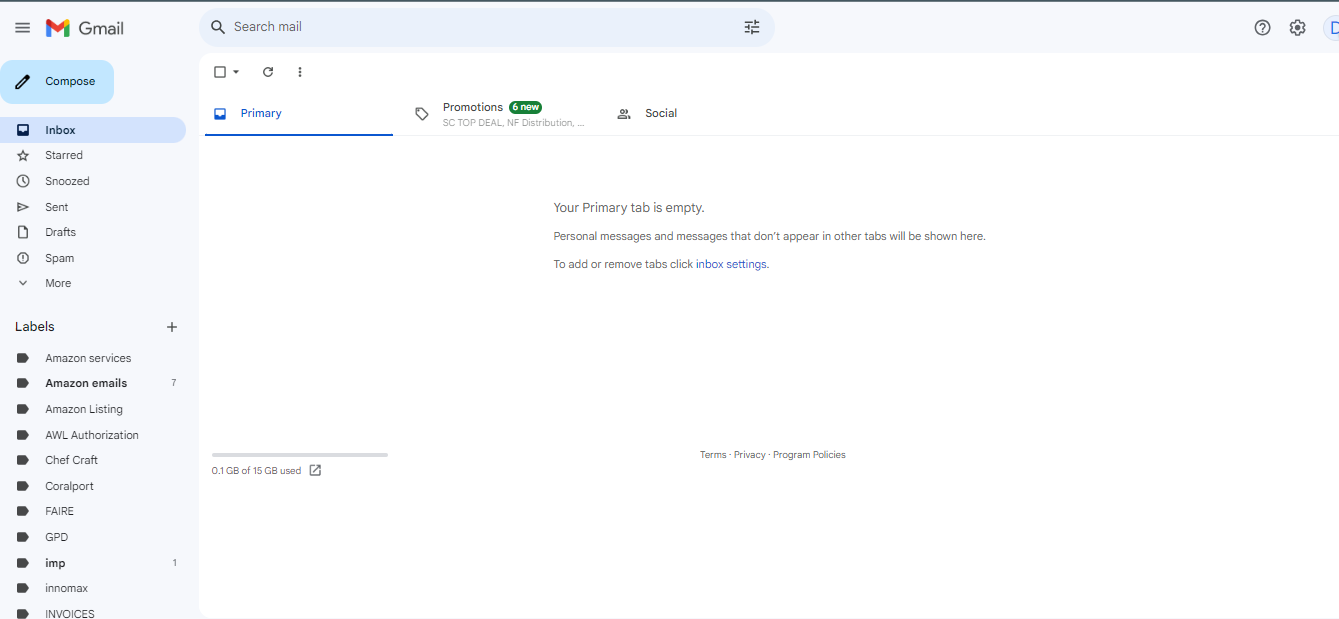Image resolution: width=1339 pixels, height=619 pixels.
Task: Open the Inbox folder
Action: 93,130
